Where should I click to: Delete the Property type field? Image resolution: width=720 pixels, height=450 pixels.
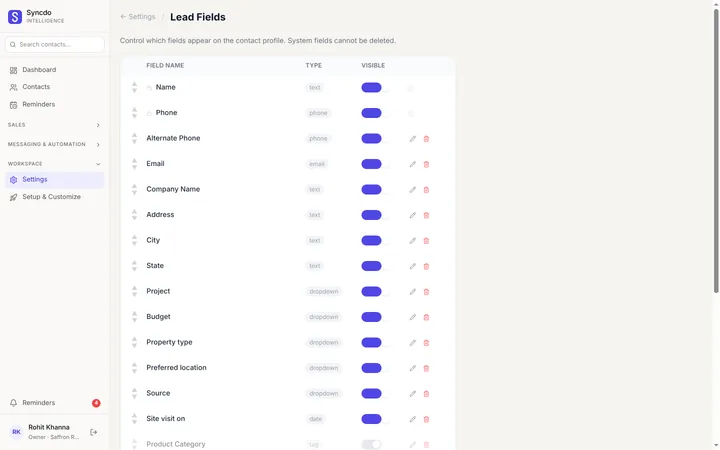tap(426, 343)
